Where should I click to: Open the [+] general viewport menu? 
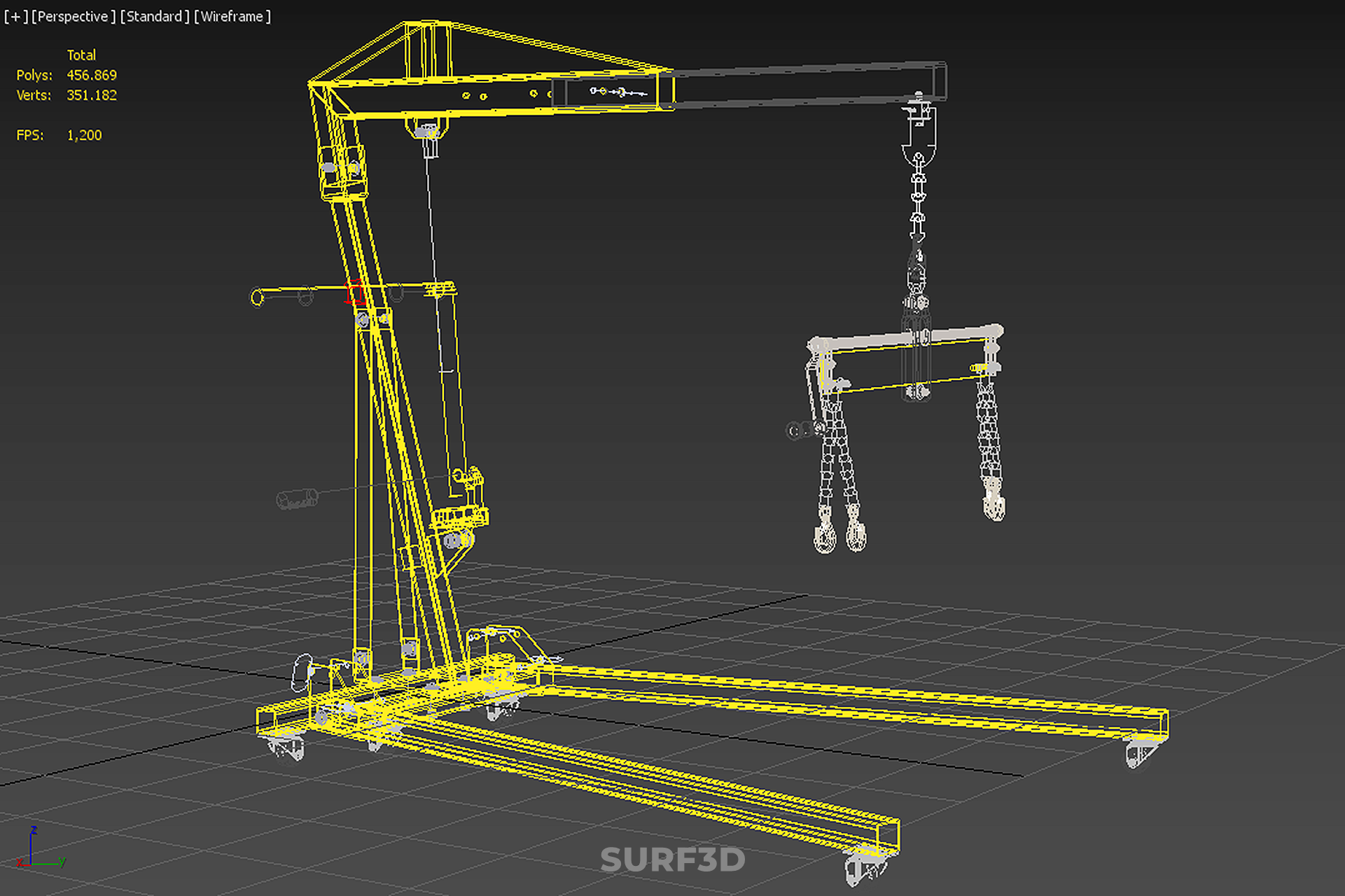(15, 16)
